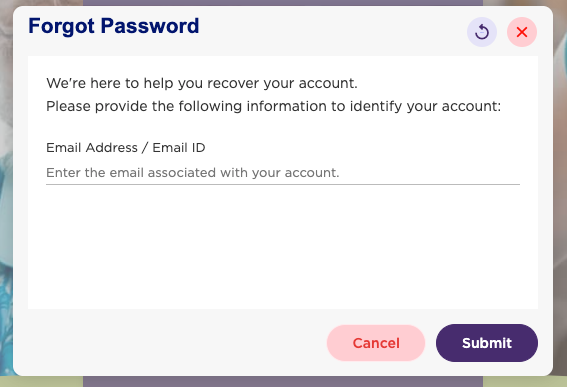This screenshot has height=387, width=567.
Task: Click the purple strip beneath the dialog
Action: (283, 382)
